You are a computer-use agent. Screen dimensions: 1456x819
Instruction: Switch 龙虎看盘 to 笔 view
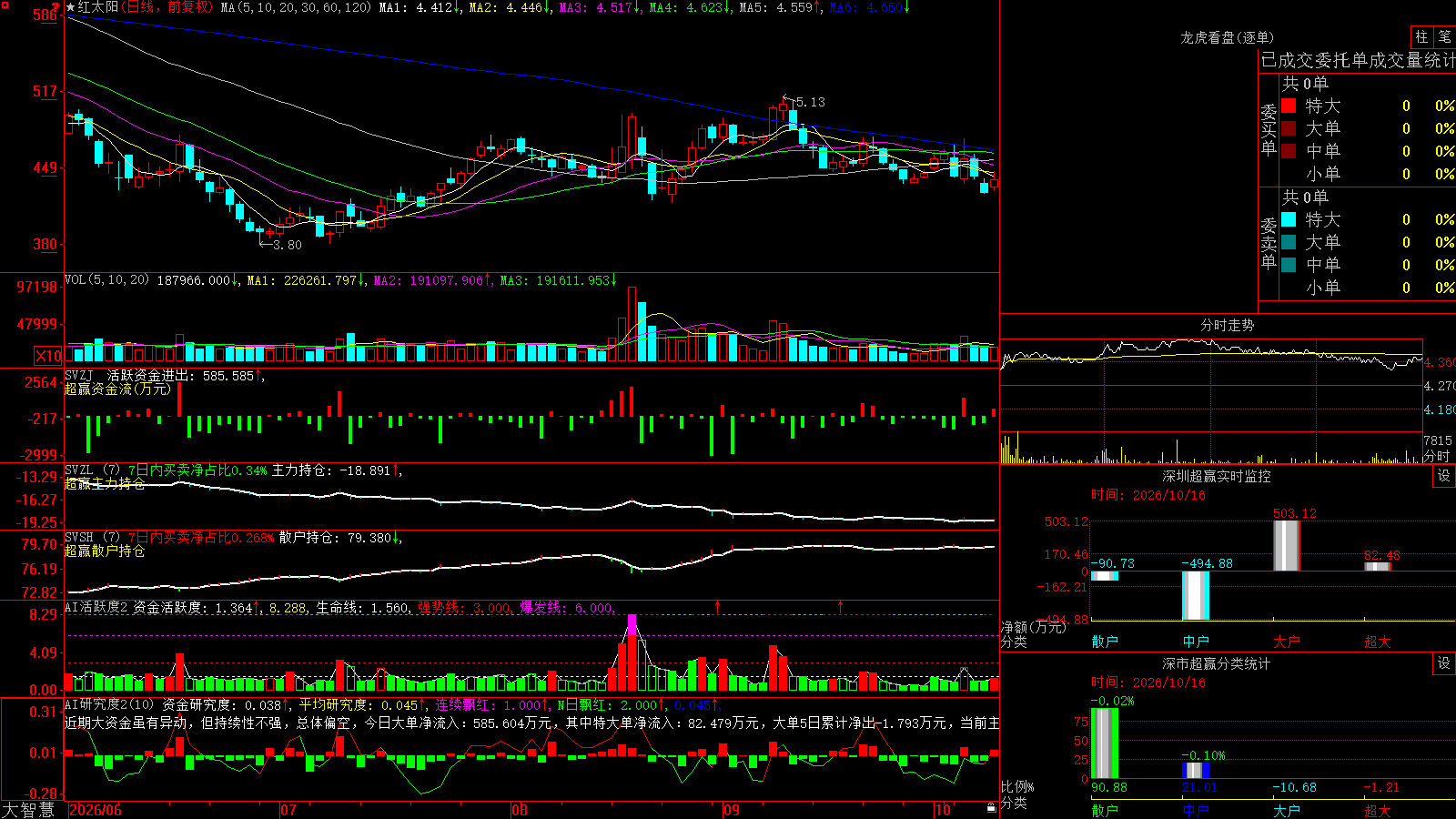coord(1444,37)
